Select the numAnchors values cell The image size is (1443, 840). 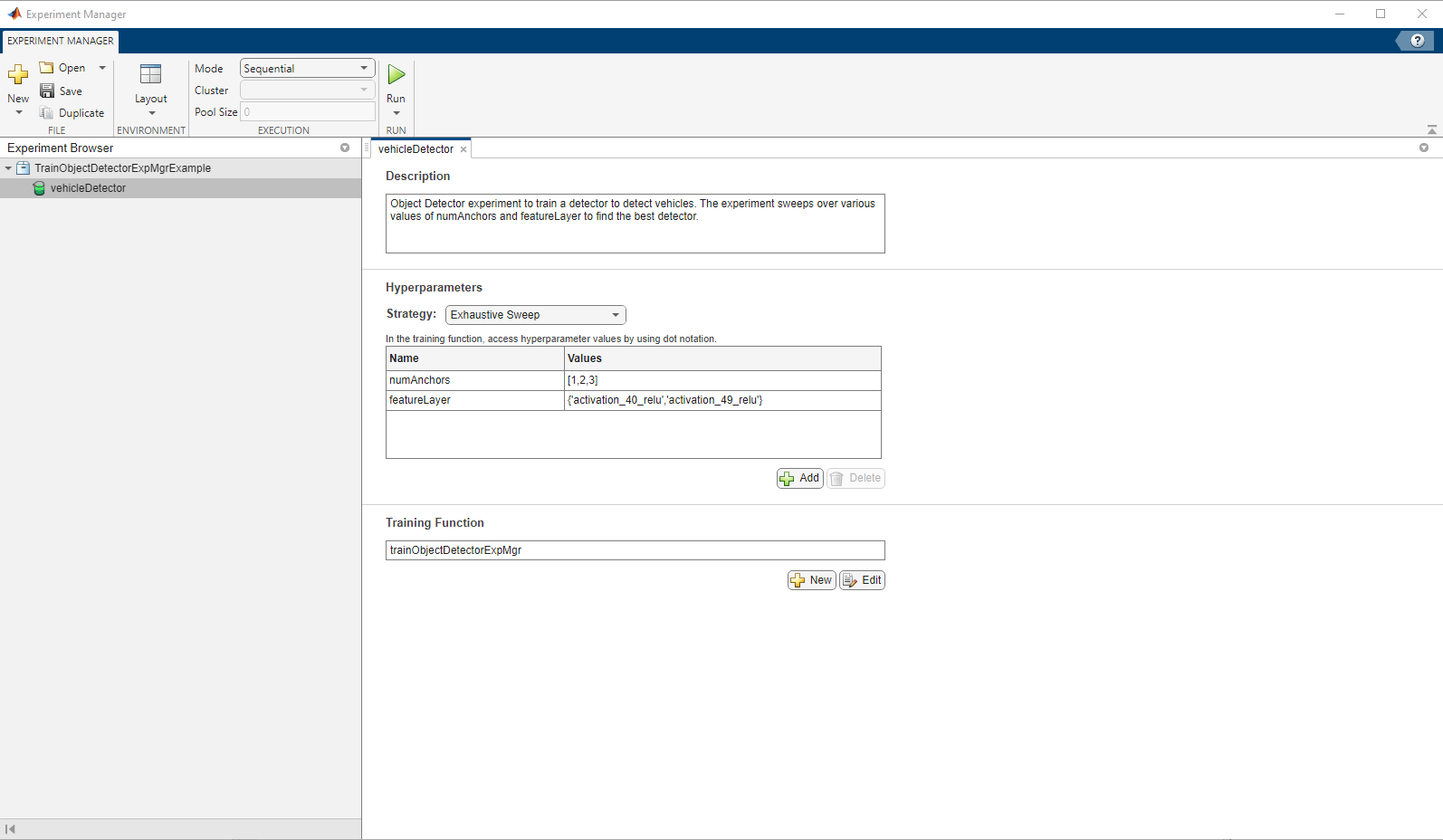722,380
